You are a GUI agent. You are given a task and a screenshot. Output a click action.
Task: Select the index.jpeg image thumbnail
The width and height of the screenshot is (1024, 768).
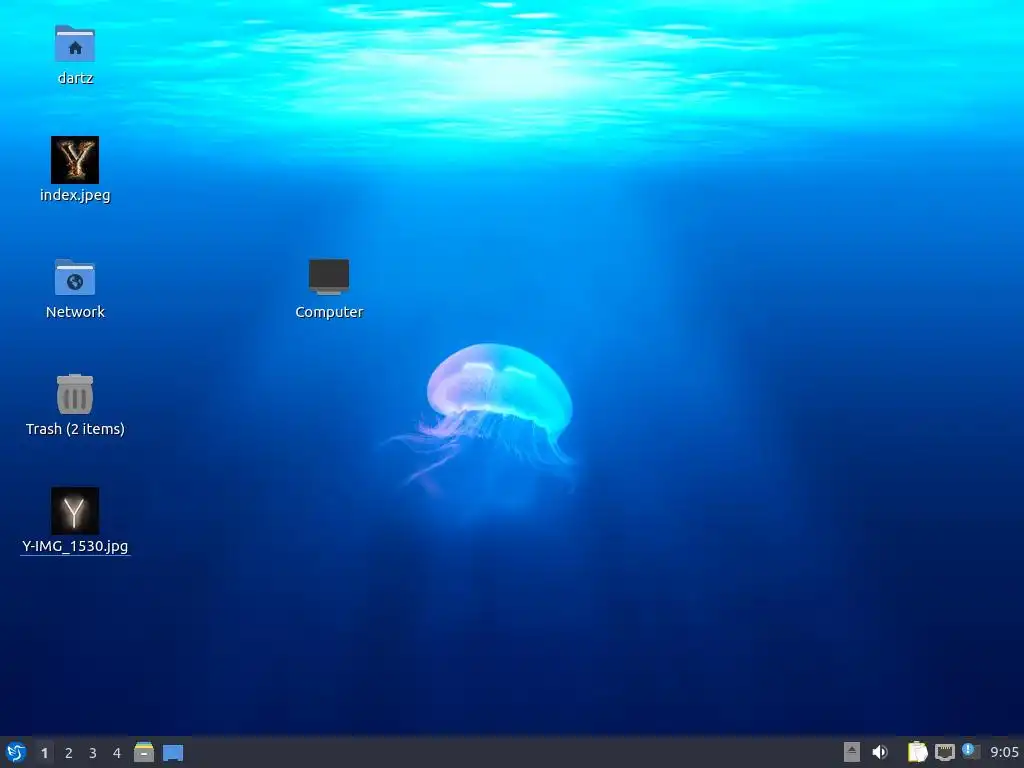click(75, 160)
